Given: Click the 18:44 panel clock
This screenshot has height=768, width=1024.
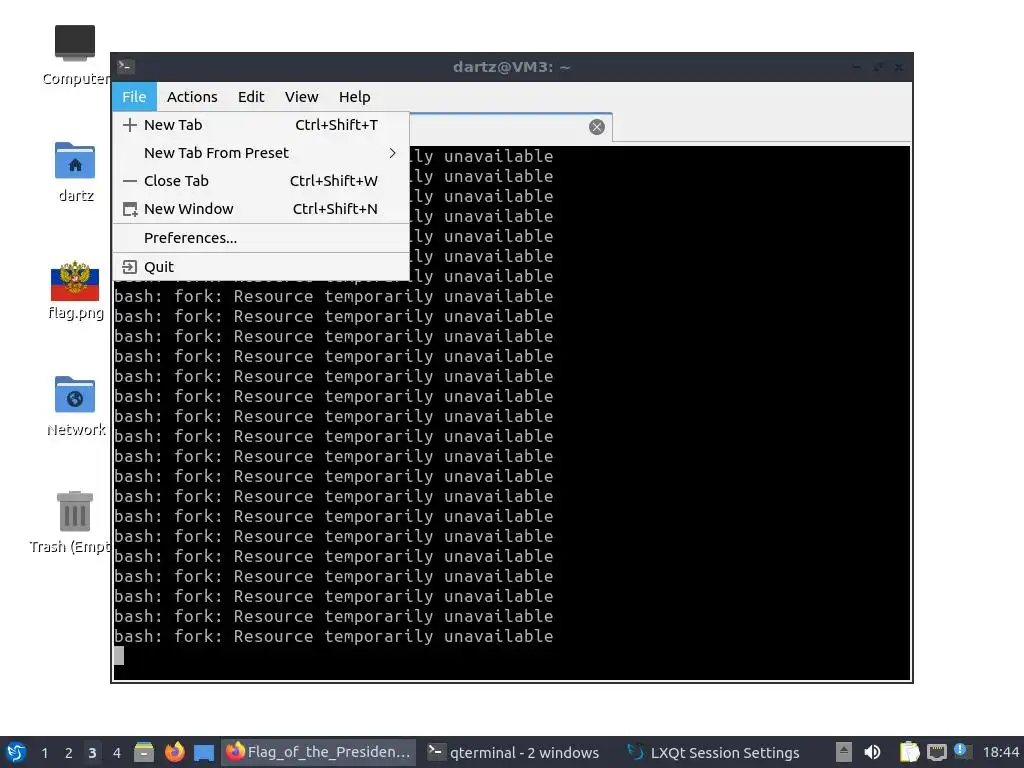Looking at the screenshot, I should [x=1000, y=752].
